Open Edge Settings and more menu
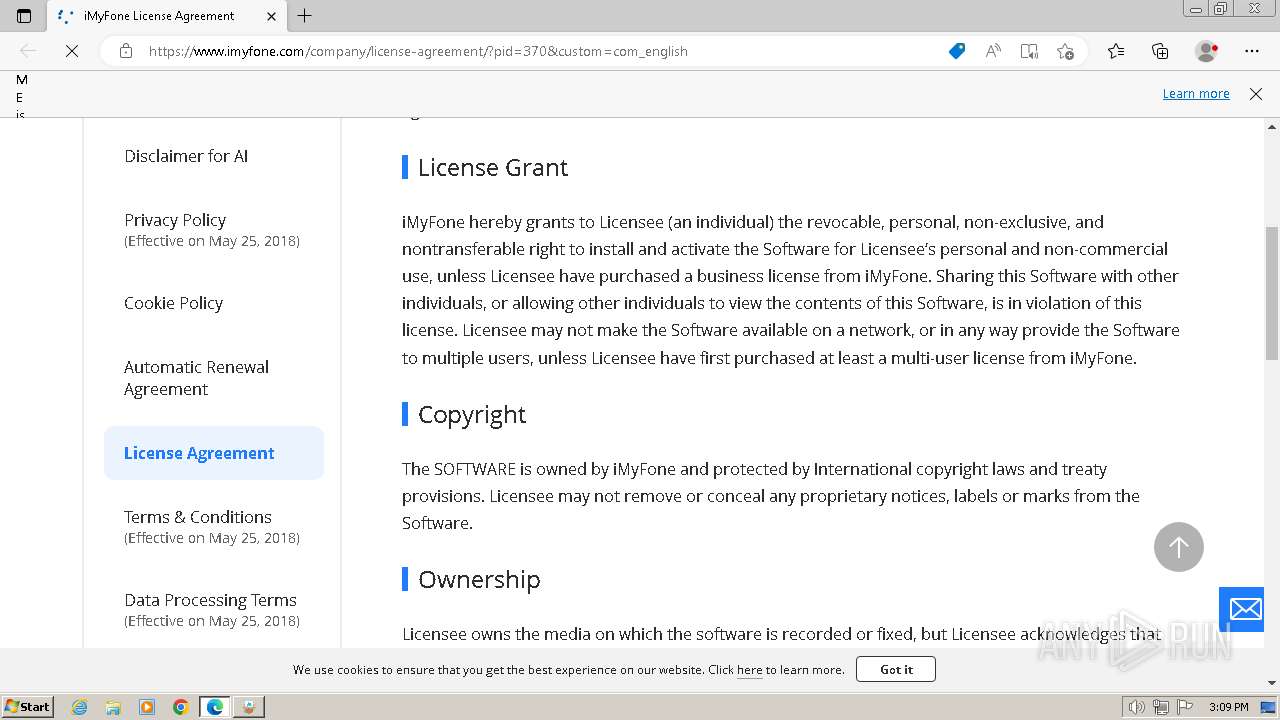The height and width of the screenshot is (720, 1280). [x=1252, y=51]
